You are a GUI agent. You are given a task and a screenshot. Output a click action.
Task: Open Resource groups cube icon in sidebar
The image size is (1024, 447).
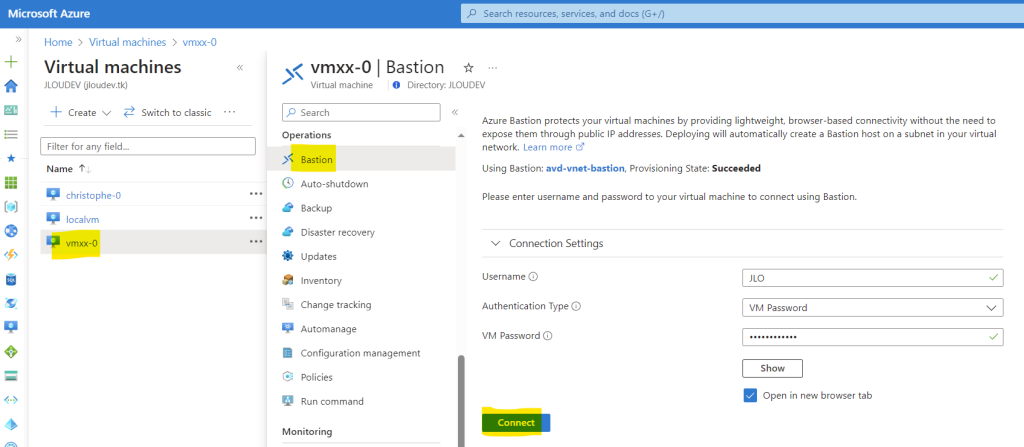coord(11,207)
